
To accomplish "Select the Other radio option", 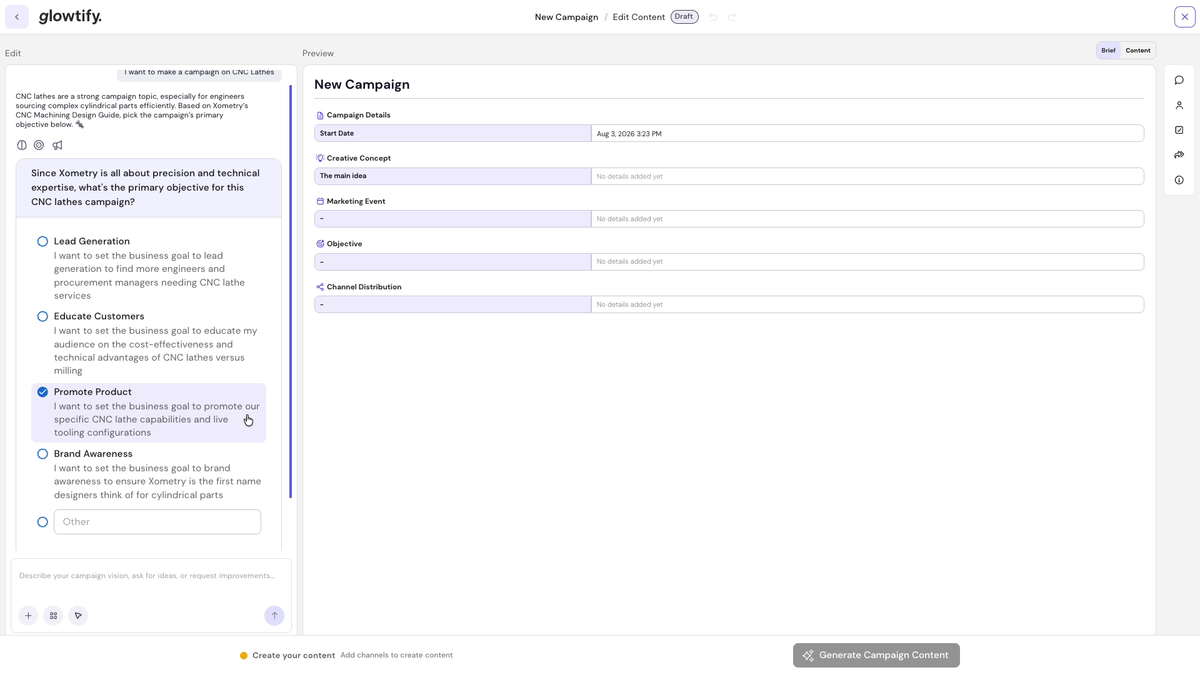I will 43,522.
